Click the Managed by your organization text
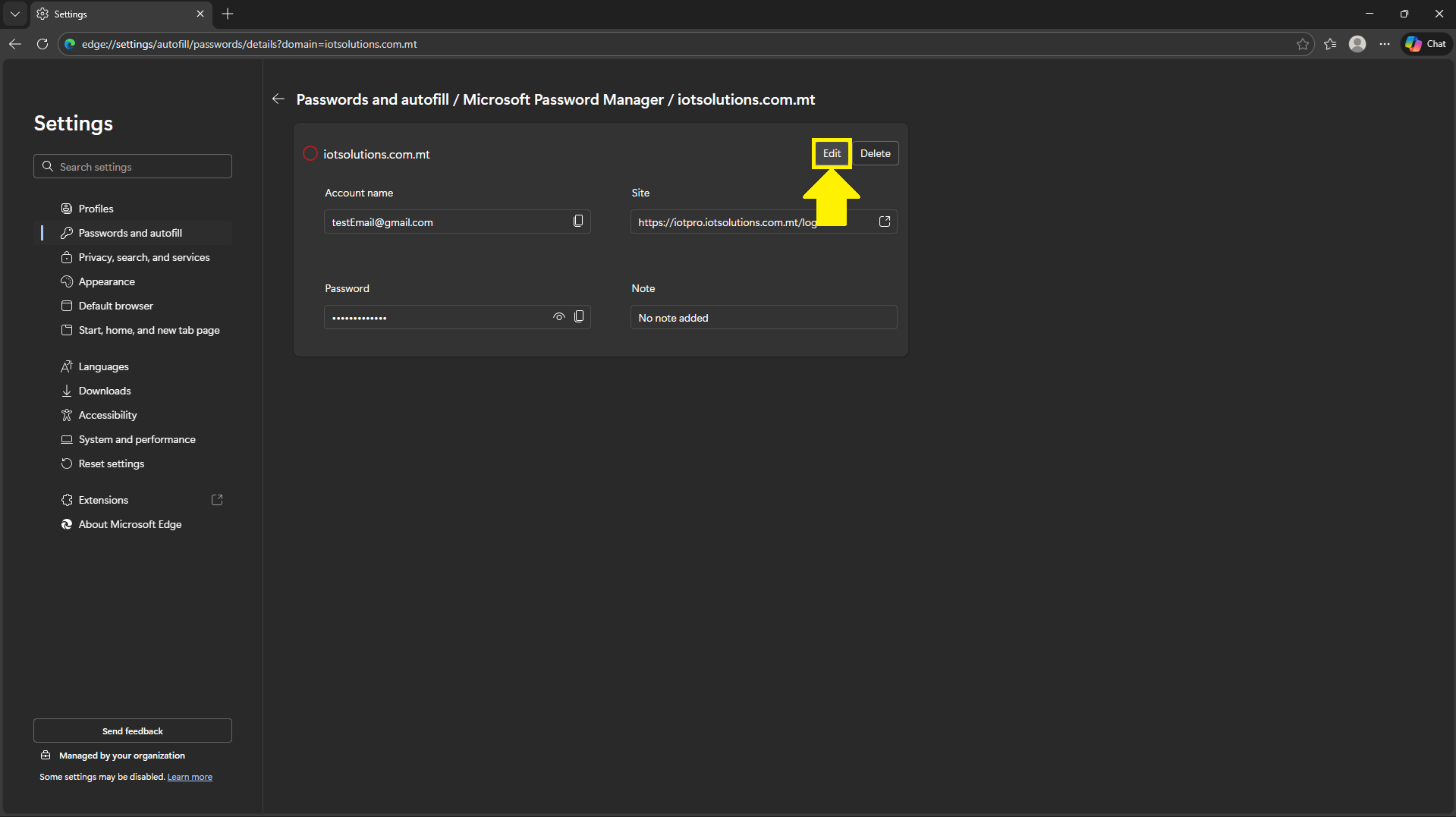The height and width of the screenshot is (817, 1456). tap(122, 756)
